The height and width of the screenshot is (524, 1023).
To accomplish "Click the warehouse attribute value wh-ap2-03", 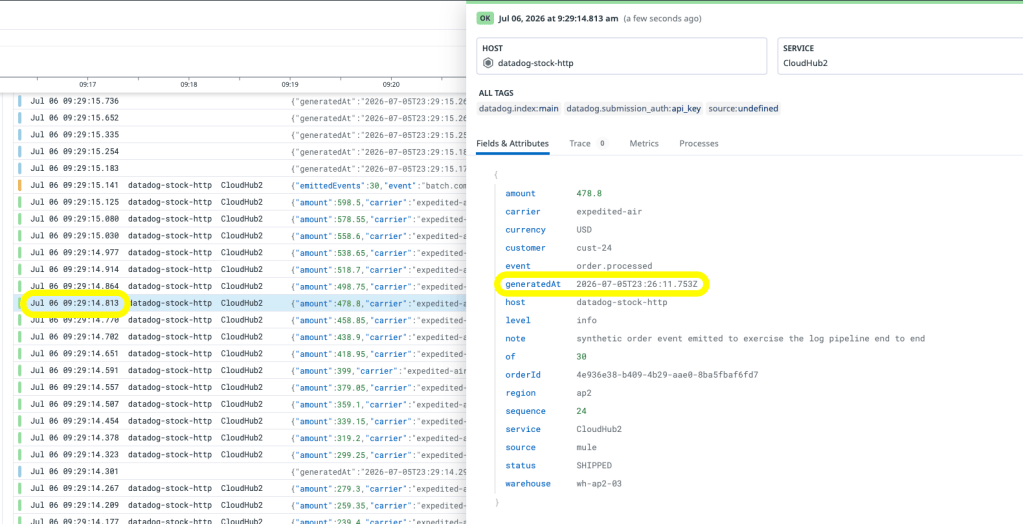I will coord(599,484).
